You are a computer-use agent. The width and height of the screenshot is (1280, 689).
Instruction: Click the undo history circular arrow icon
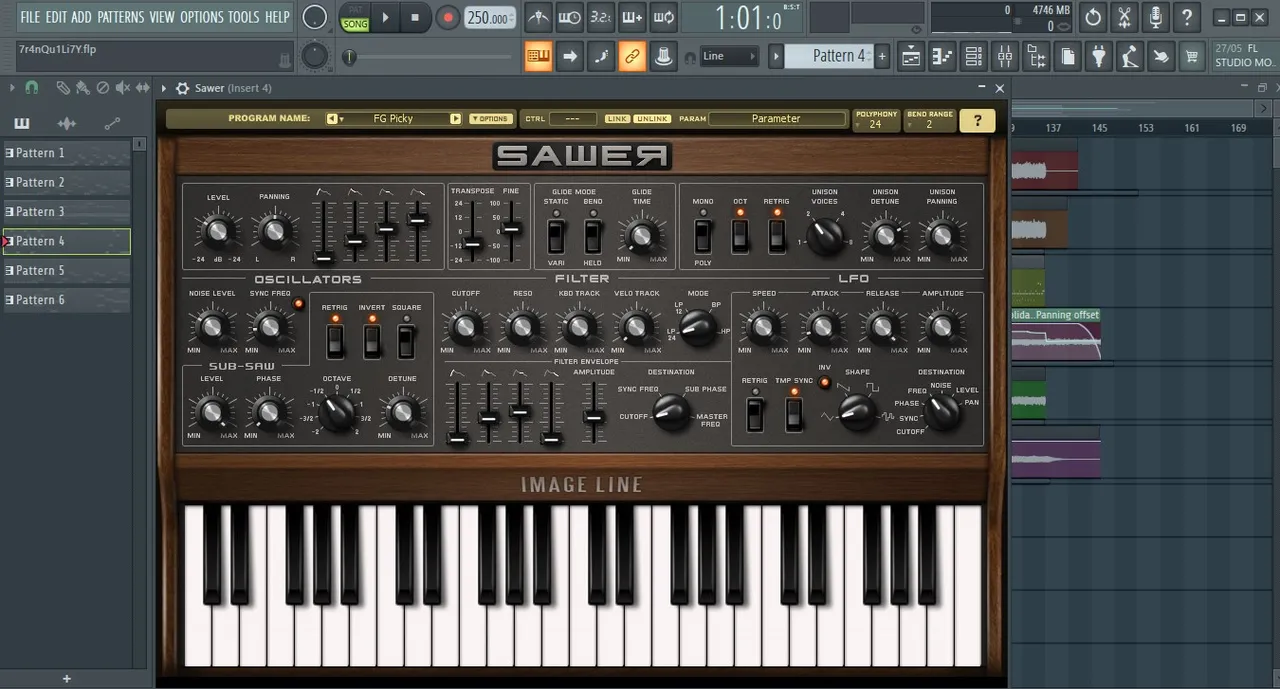[1093, 17]
